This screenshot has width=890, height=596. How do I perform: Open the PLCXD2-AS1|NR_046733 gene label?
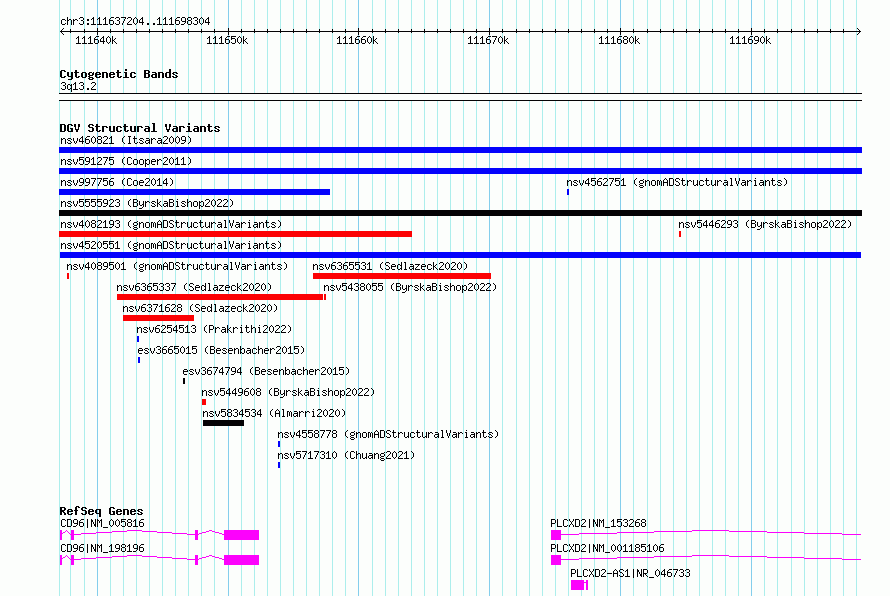coord(631,573)
